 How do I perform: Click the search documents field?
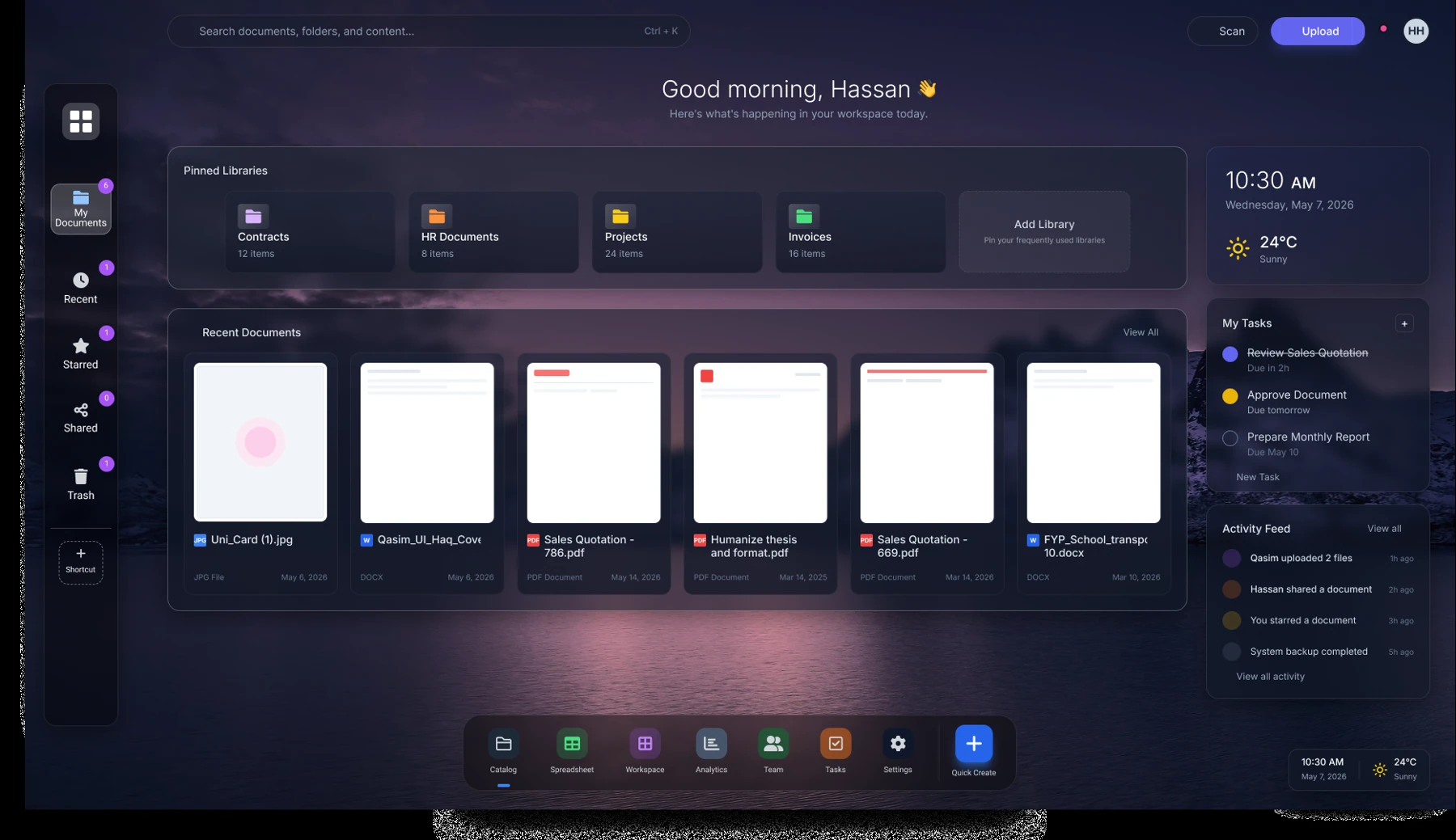click(x=429, y=31)
